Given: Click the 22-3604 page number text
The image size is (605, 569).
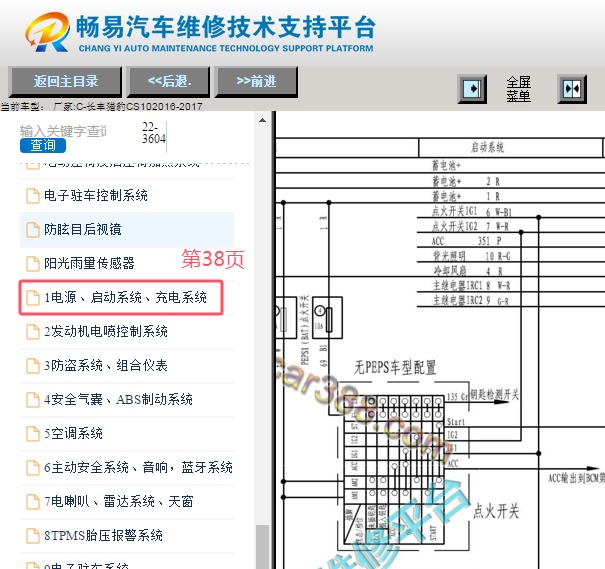Looking at the screenshot, I should pyautogui.click(x=154, y=133).
